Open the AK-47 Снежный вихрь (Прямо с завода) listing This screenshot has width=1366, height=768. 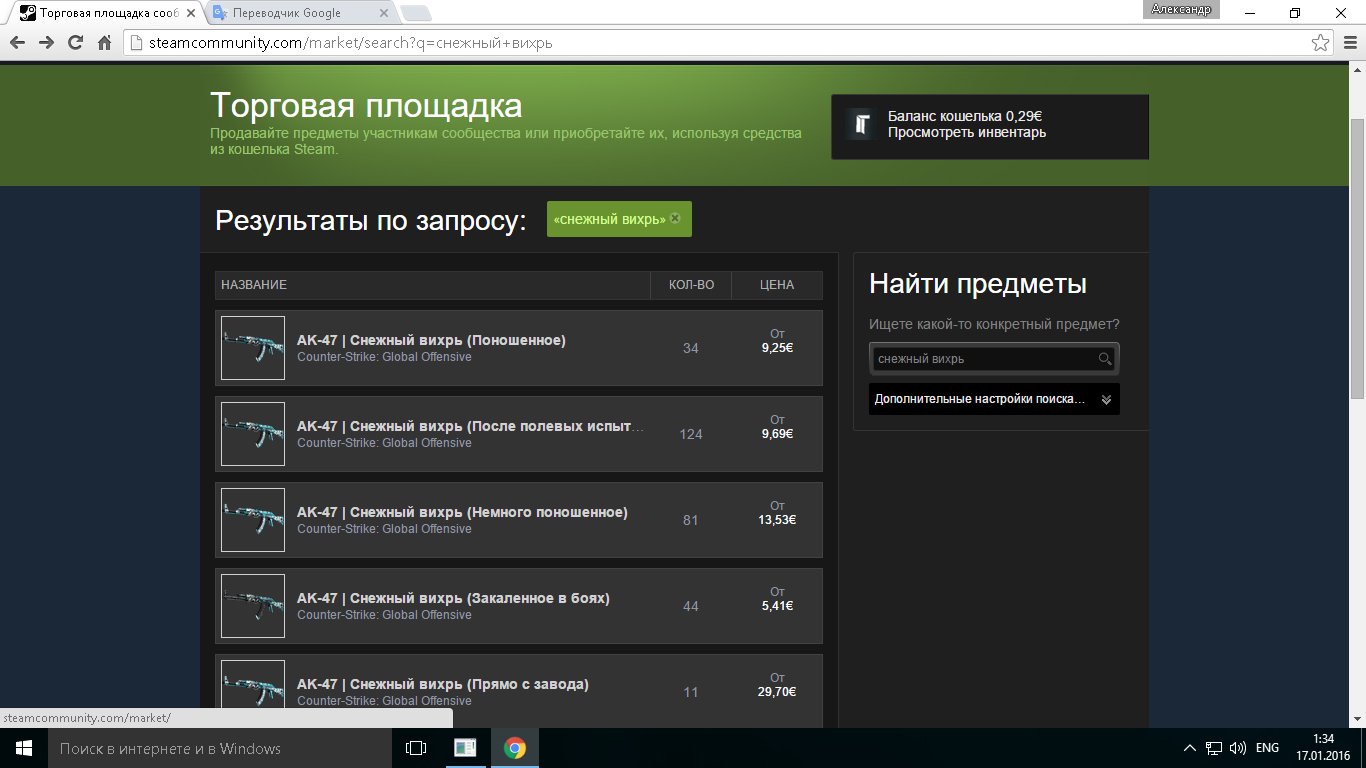(519, 692)
